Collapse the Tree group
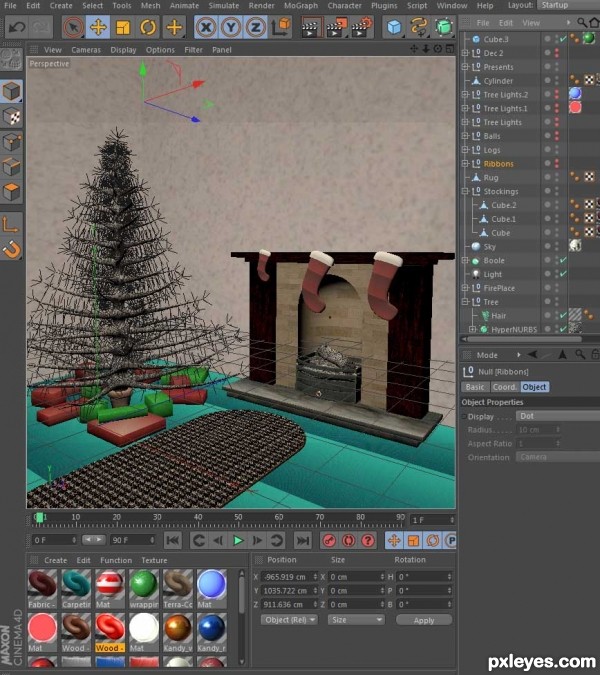This screenshot has width=600, height=675. (465, 302)
